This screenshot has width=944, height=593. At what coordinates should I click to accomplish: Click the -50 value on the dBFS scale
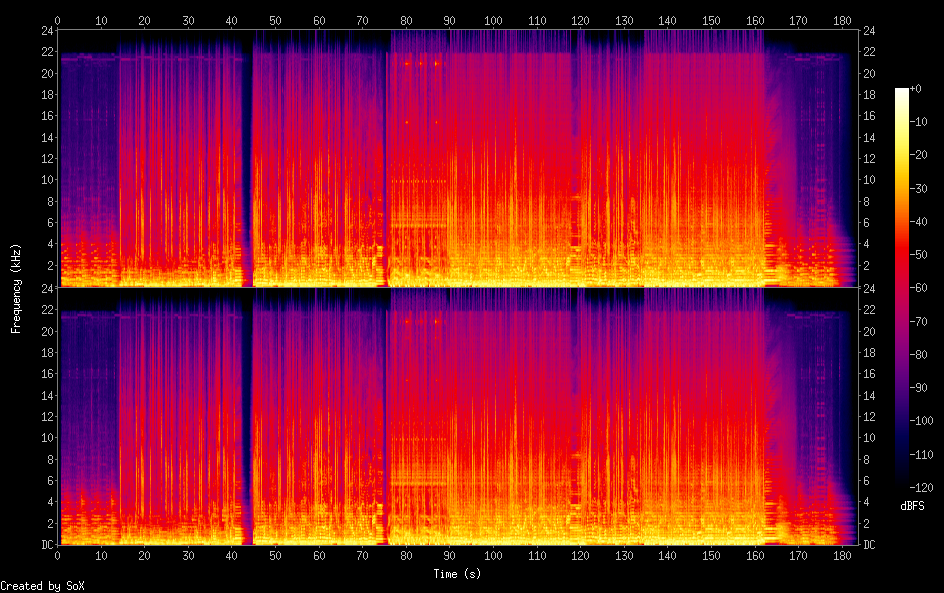(918, 255)
